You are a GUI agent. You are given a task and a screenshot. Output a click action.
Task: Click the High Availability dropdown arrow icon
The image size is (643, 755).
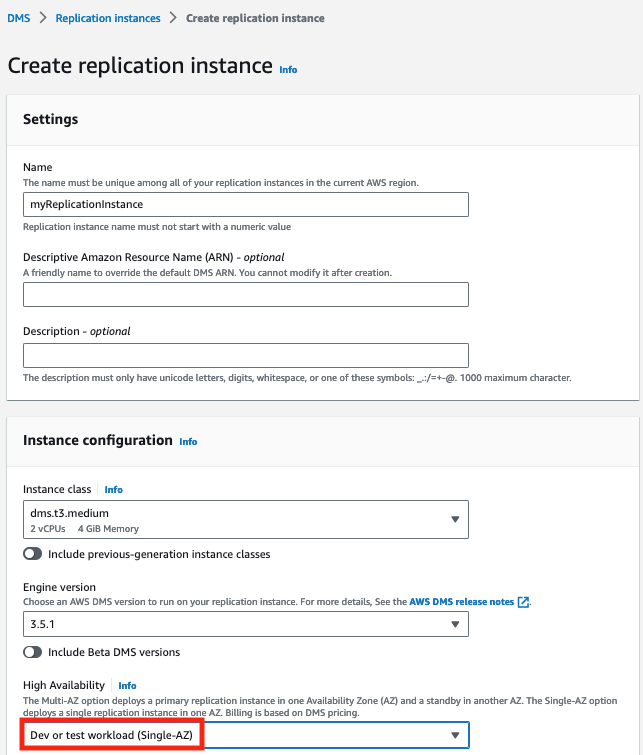pos(455,735)
